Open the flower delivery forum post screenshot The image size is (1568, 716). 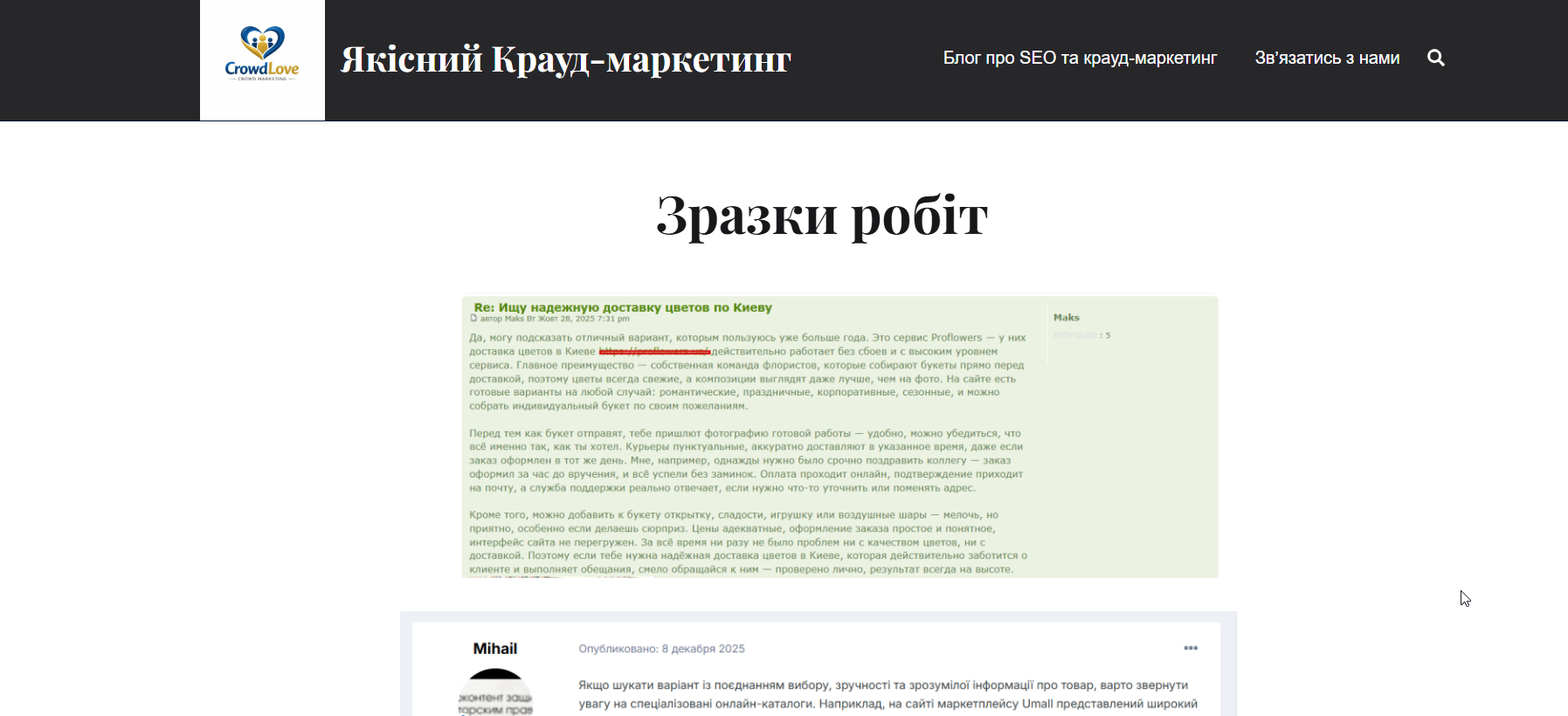[x=839, y=437]
